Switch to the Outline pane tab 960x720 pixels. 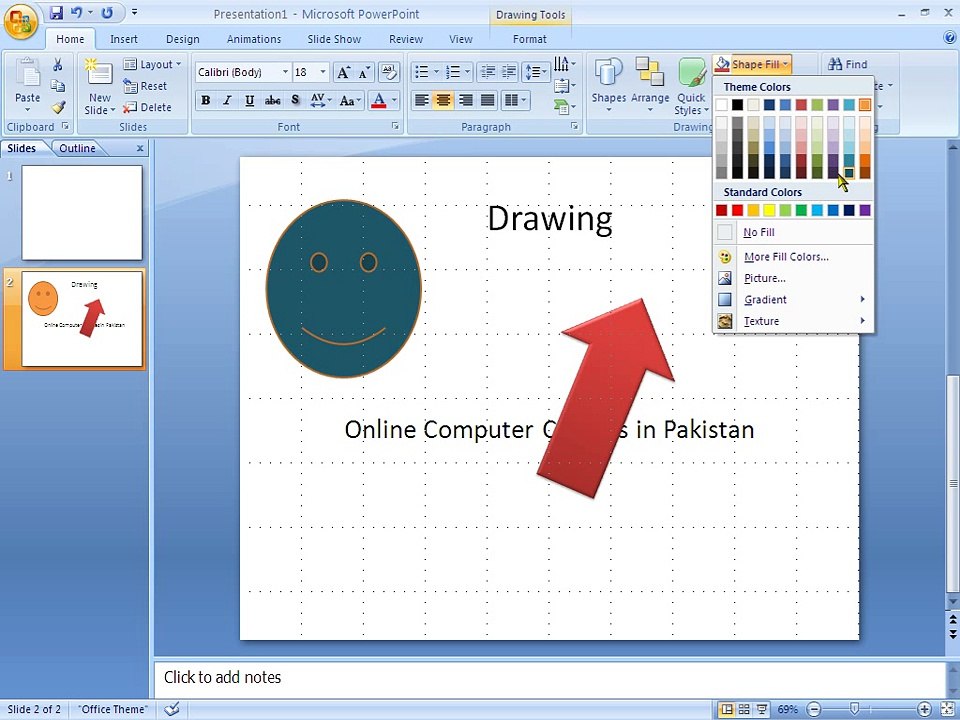point(77,148)
